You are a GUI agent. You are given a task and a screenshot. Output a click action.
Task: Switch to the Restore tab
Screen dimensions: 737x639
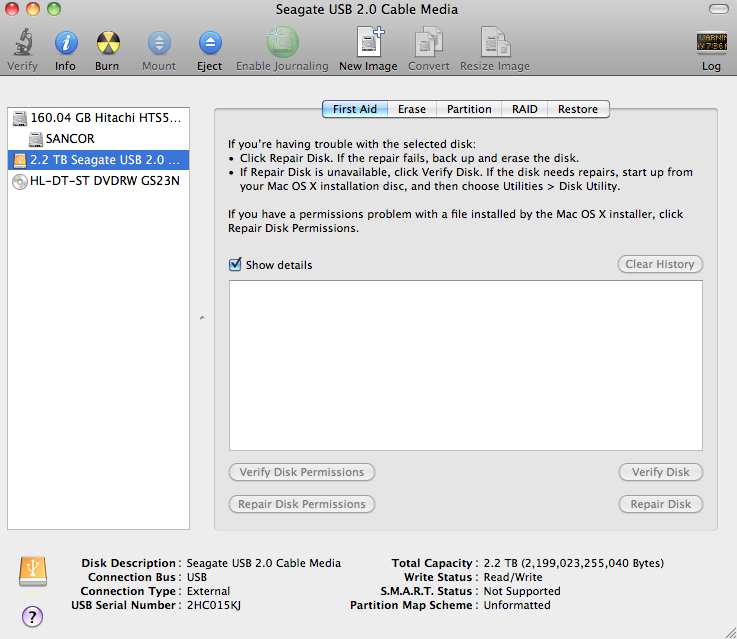[x=578, y=109]
